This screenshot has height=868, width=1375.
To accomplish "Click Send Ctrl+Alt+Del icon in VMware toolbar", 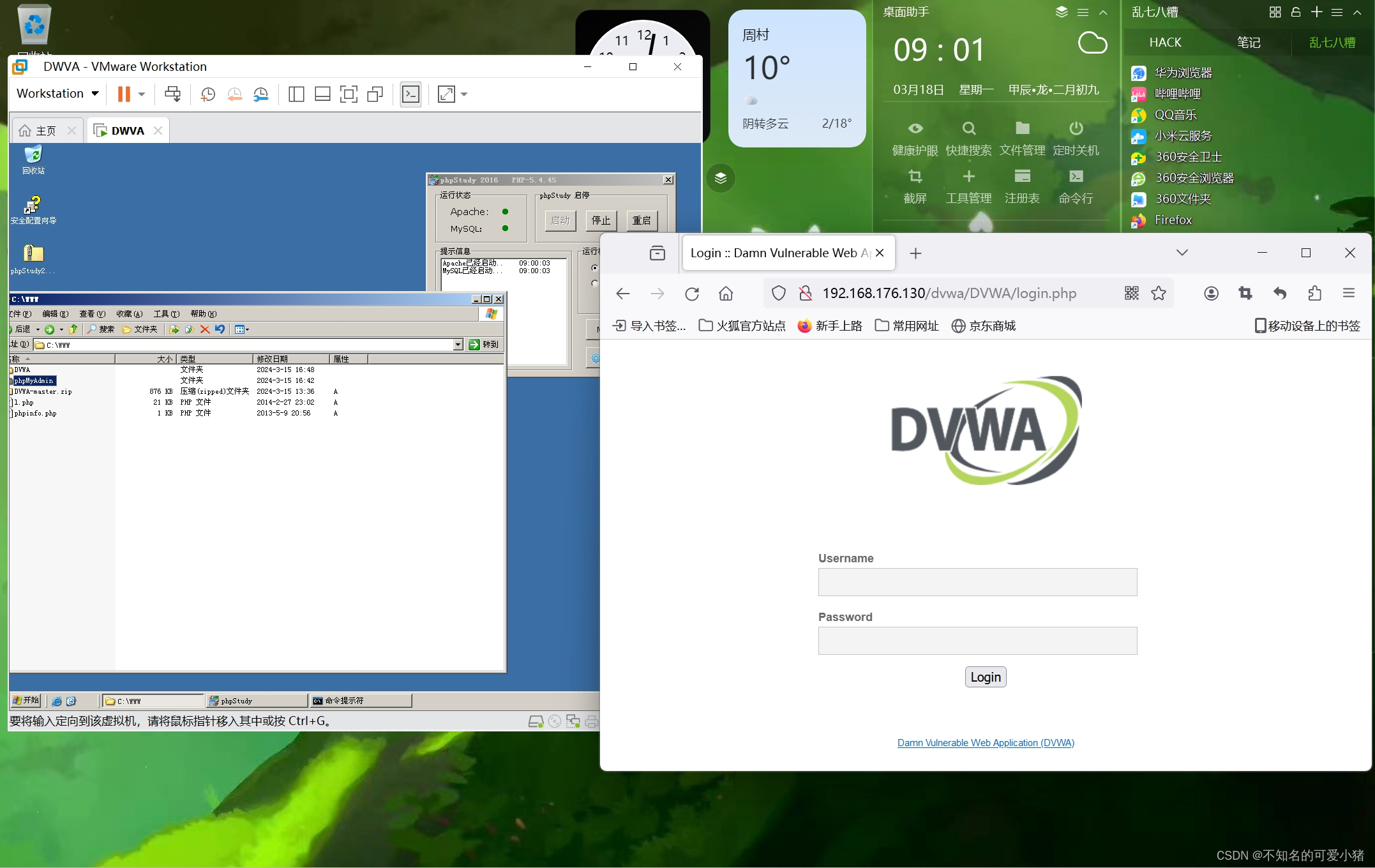I will [172, 94].
